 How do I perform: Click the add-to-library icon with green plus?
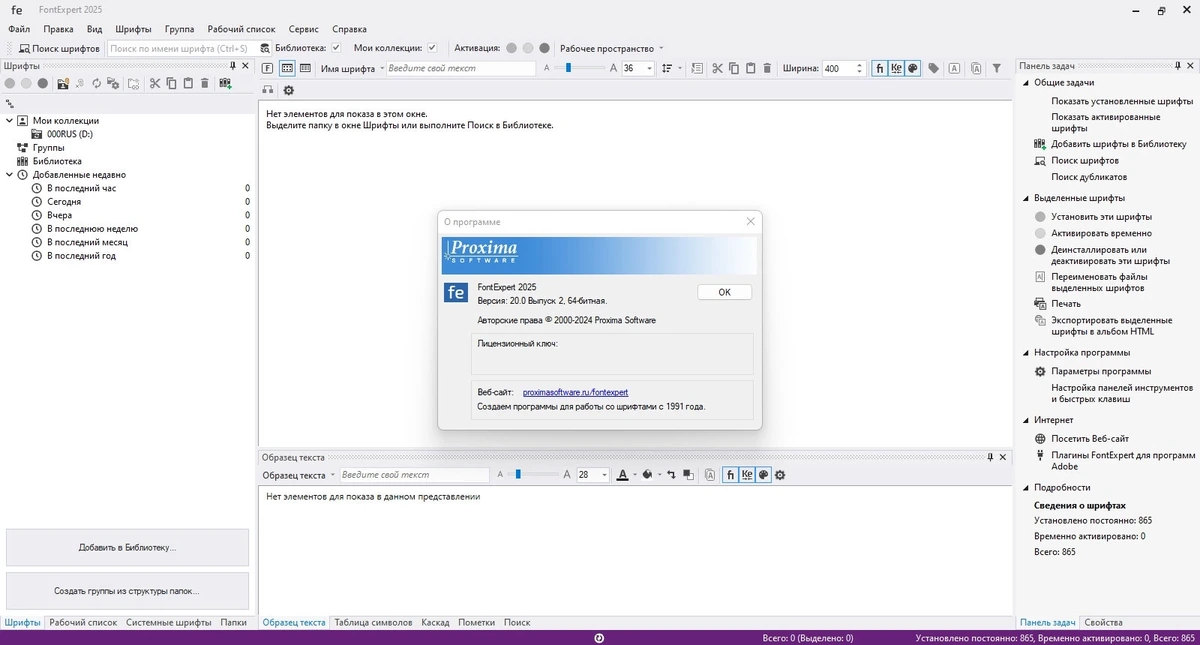[x=226, y=84]
